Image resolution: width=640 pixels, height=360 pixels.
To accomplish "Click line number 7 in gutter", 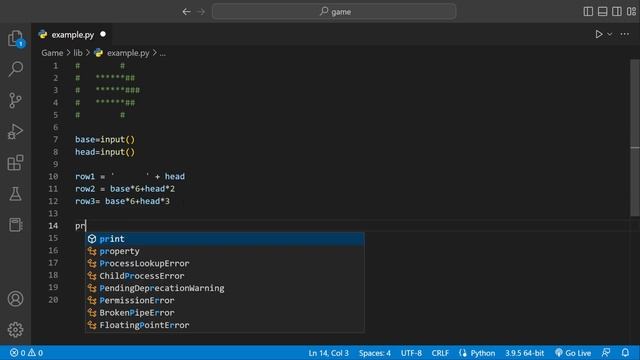I will click(x=56, y=140).
